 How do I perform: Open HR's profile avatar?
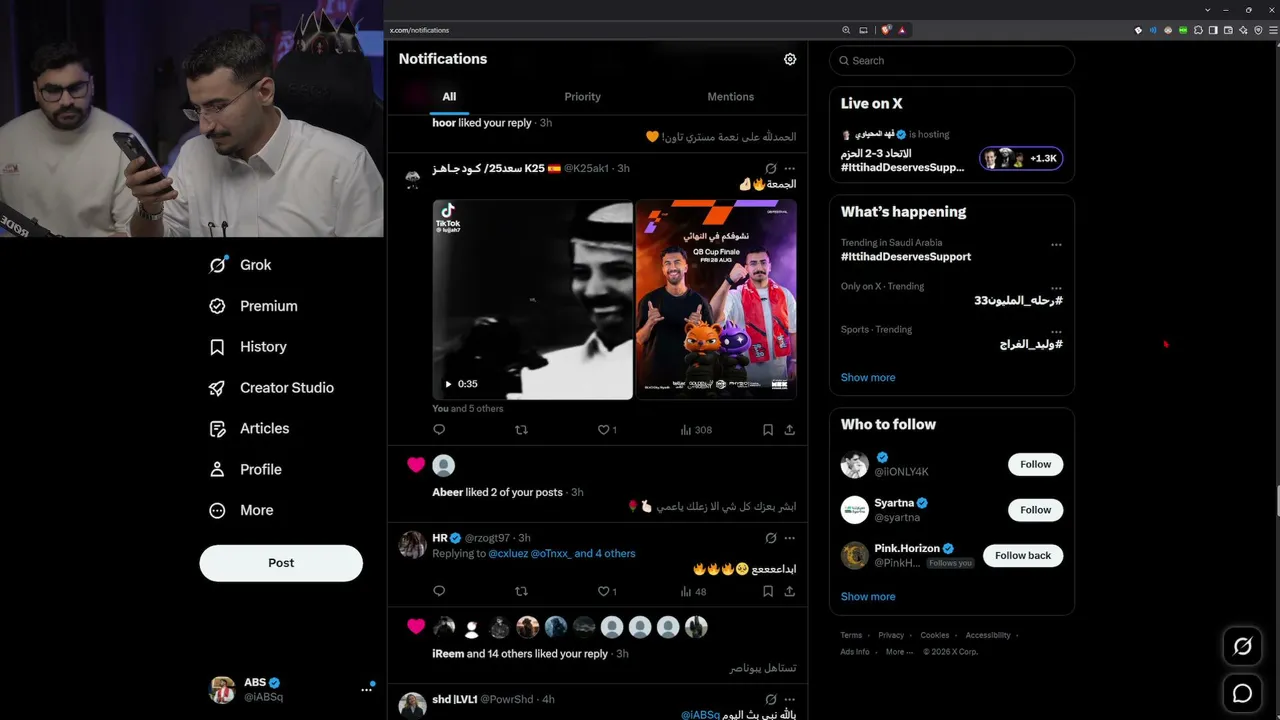pyautogui.click(x=413, y=545)
